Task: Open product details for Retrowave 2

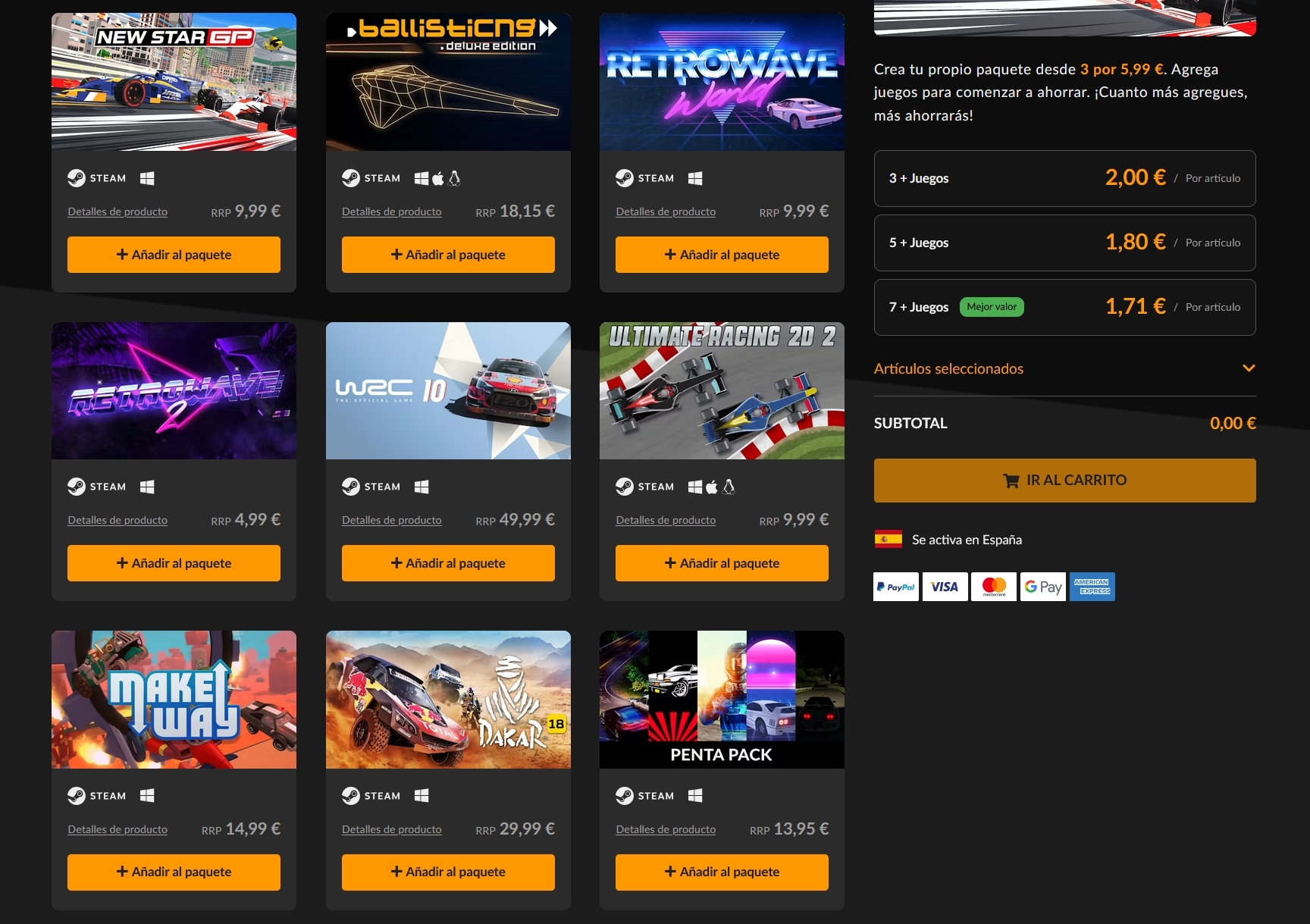Action: point(118,520)
